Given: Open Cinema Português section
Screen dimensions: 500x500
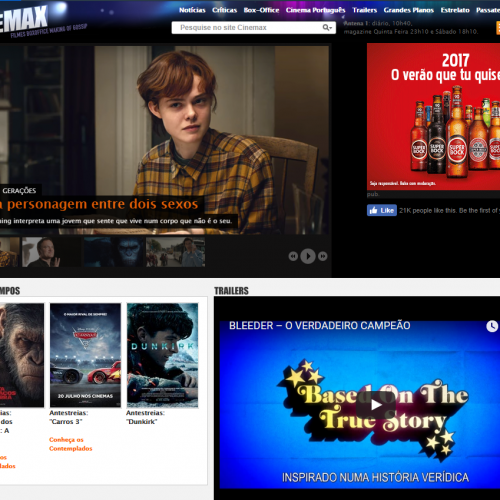Looking at the screenshot, I should coord(315,10).
